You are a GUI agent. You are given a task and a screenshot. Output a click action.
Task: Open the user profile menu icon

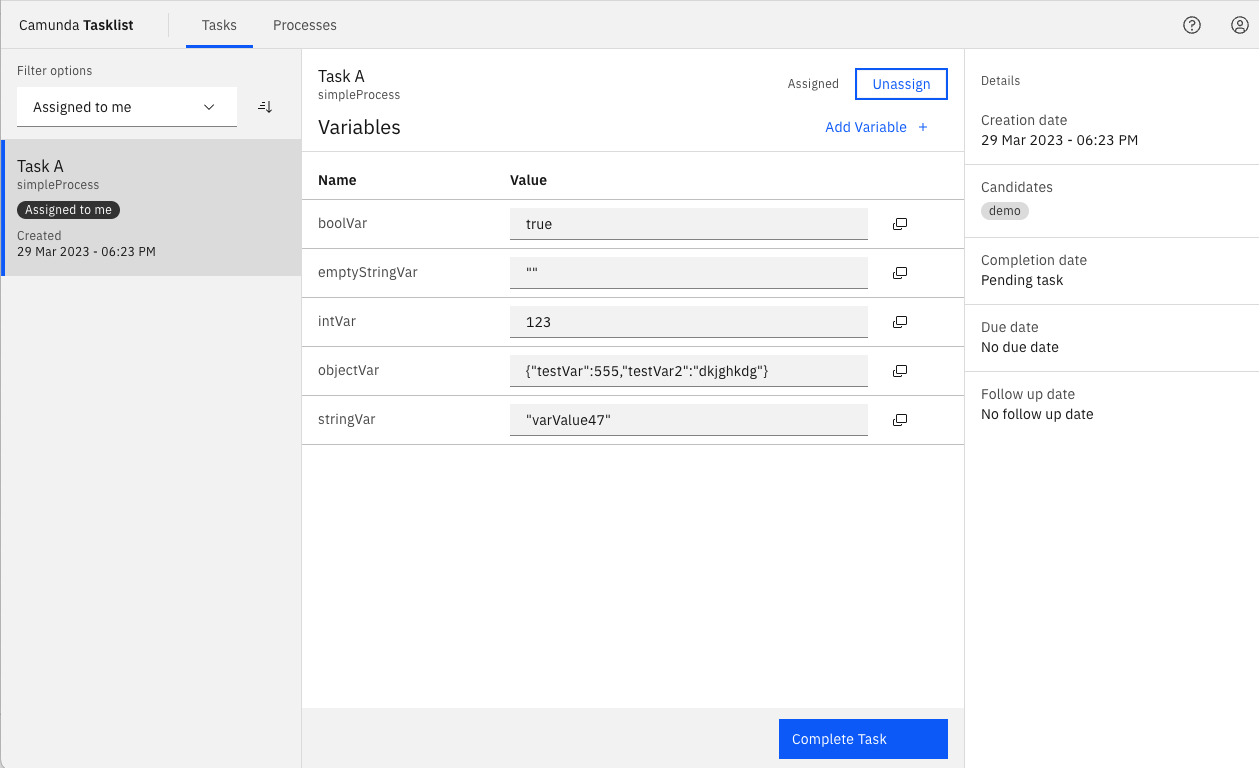(x=1239, y=25)
